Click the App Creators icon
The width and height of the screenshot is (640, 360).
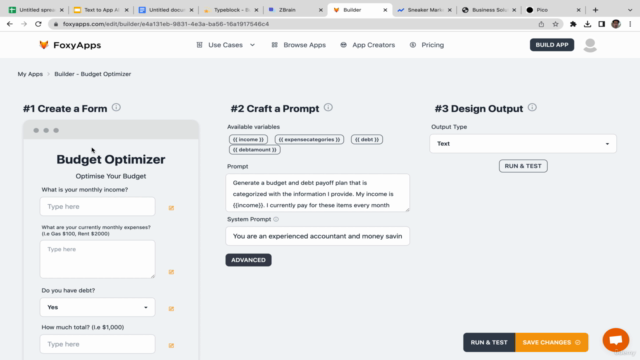[x=344, y=45]
